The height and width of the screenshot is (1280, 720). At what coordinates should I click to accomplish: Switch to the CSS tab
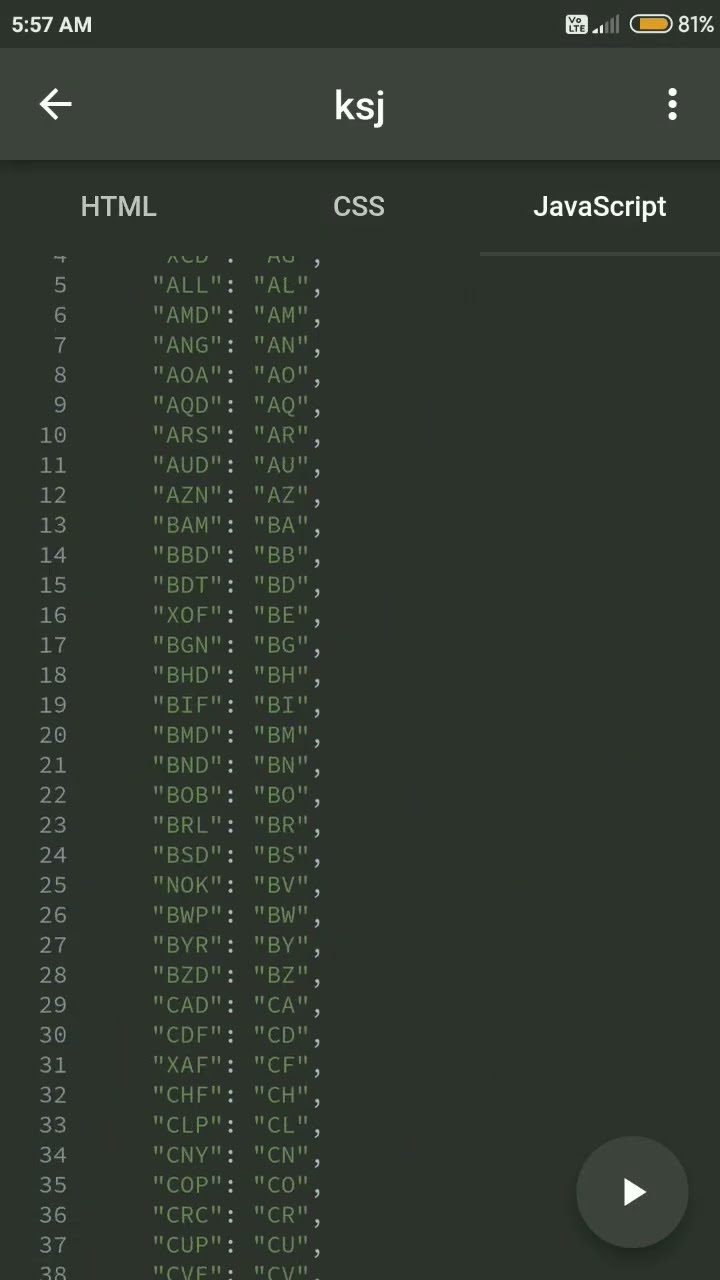click(x=359, y=206)
